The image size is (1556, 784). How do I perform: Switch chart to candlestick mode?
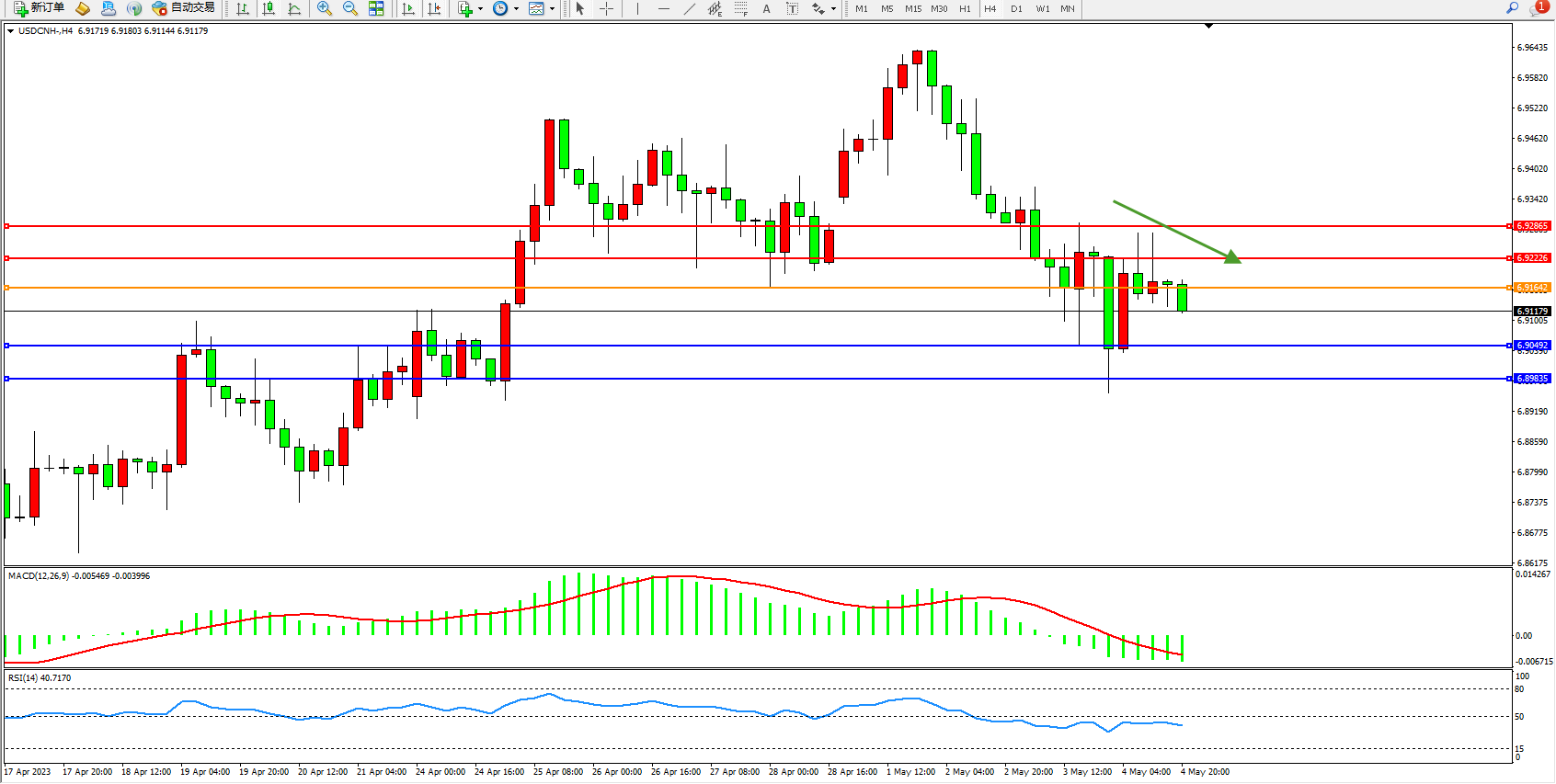coord(269,8)
